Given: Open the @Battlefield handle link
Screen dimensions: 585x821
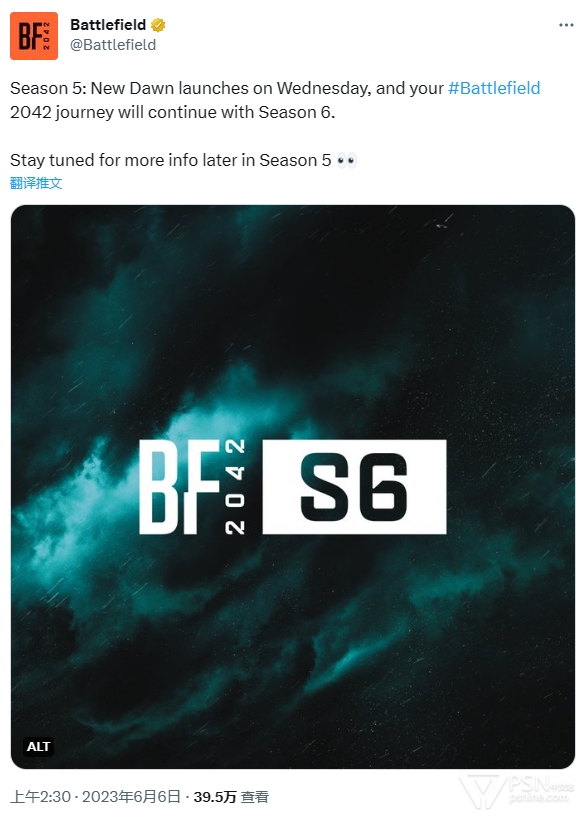Looking at the screenshot, I should coord(113,45).
